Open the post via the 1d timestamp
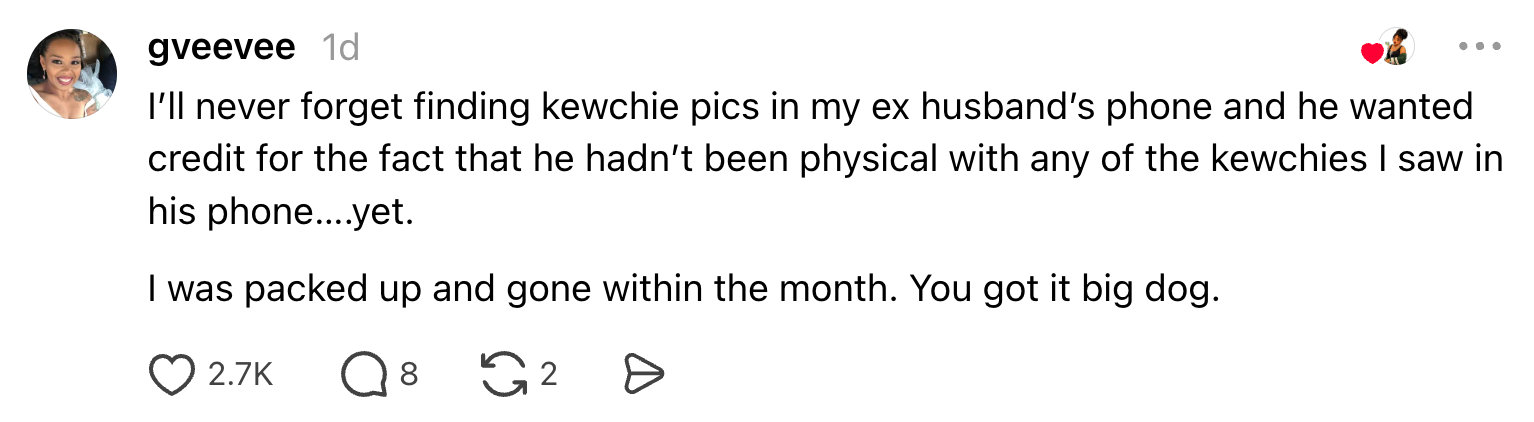Image resolution: width=1534 pixels, height=422 pixels. 341,48
